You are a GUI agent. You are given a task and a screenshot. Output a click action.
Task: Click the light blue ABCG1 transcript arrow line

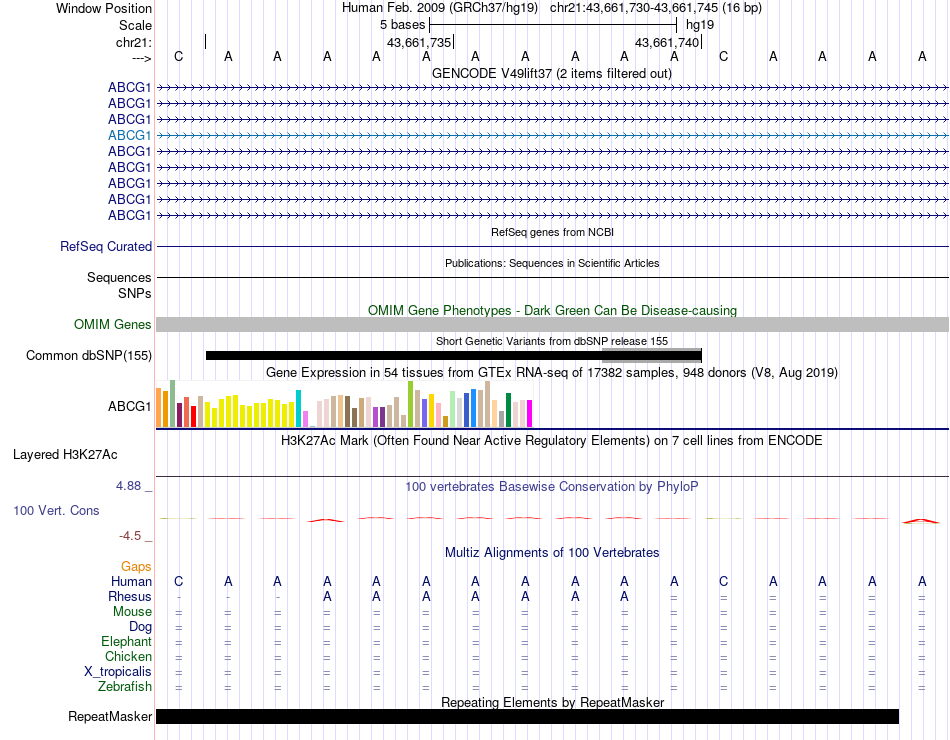(553, 135)
